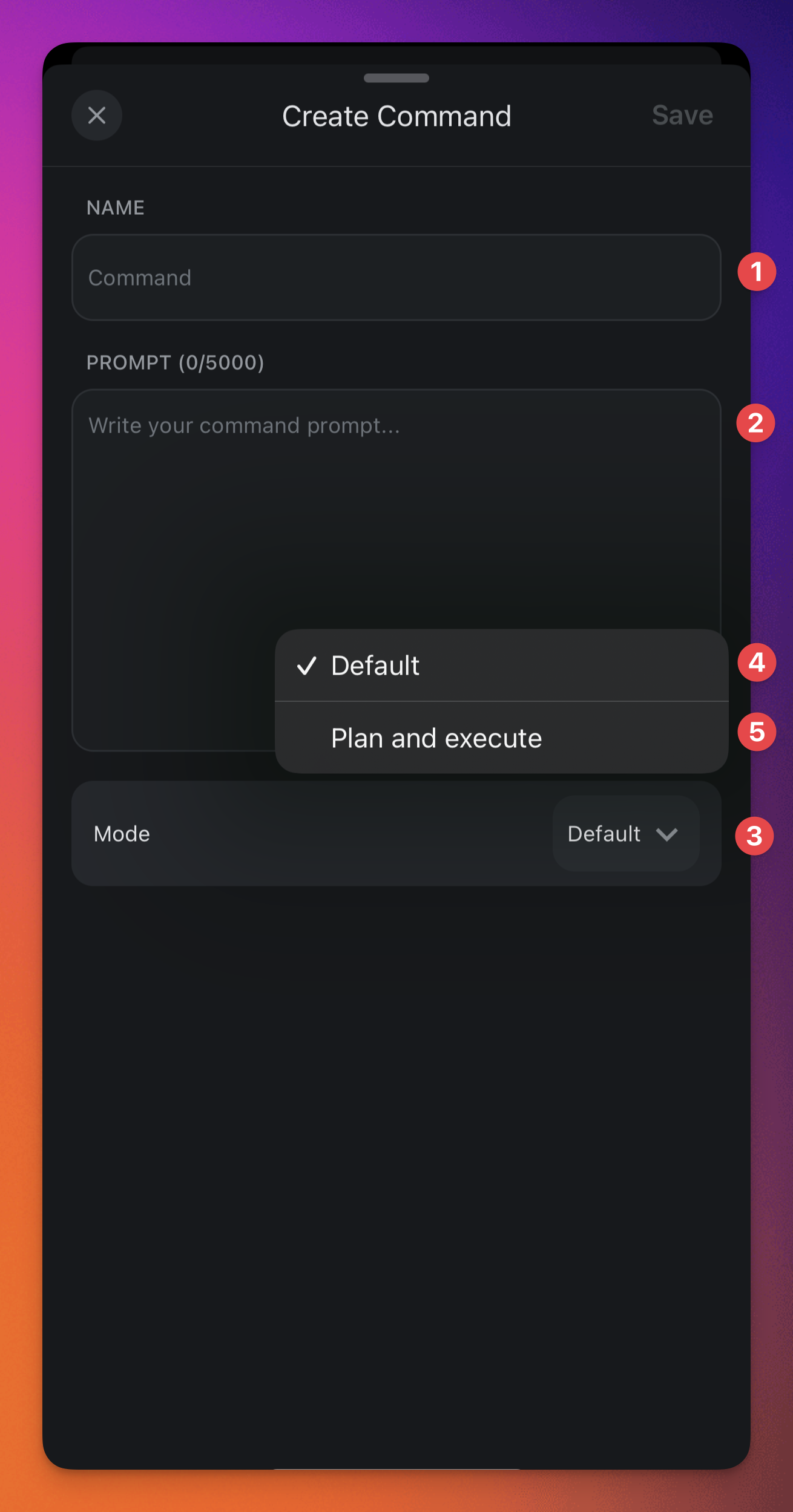Click the checkmark beside Default option

307,666
